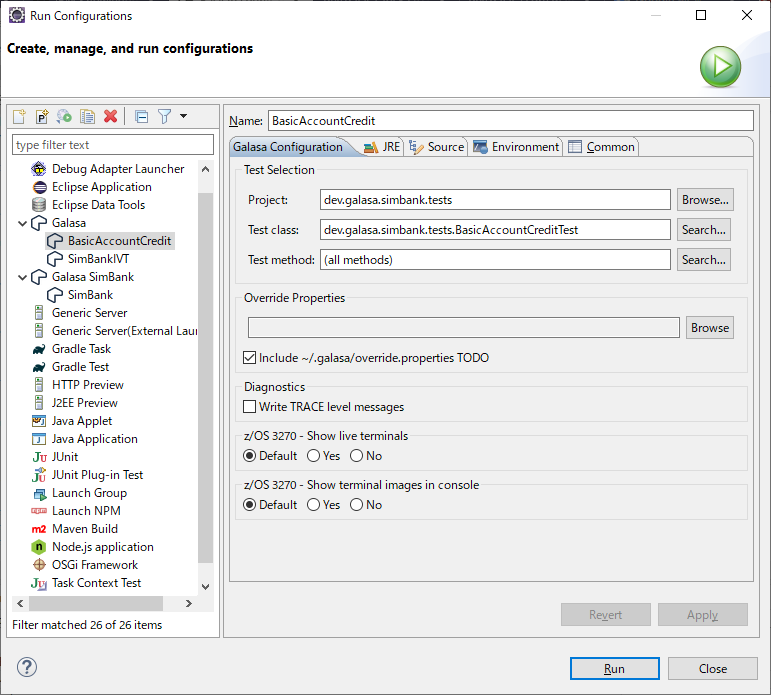Click the Test class text field
Image resolution: width=771 pixels, height=695 pixels.
[x=495, y=230]
